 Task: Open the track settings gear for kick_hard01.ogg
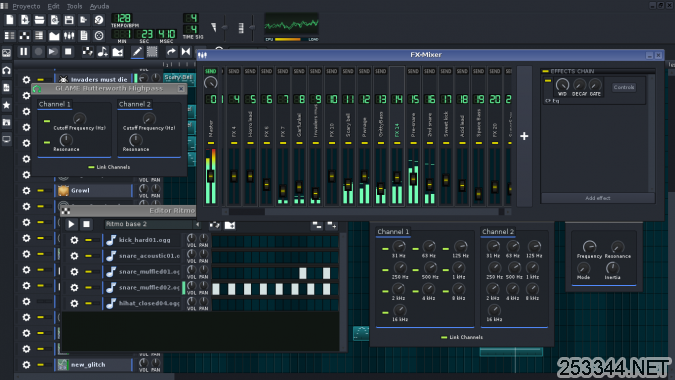click(x=74, y=240)
